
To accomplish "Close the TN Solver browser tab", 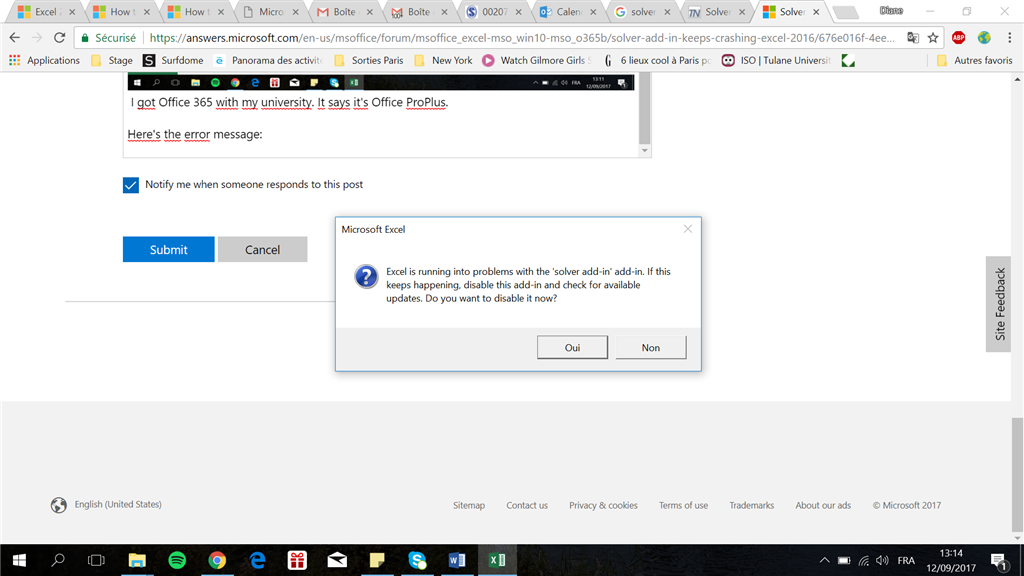I will click(x=741, y=12).
